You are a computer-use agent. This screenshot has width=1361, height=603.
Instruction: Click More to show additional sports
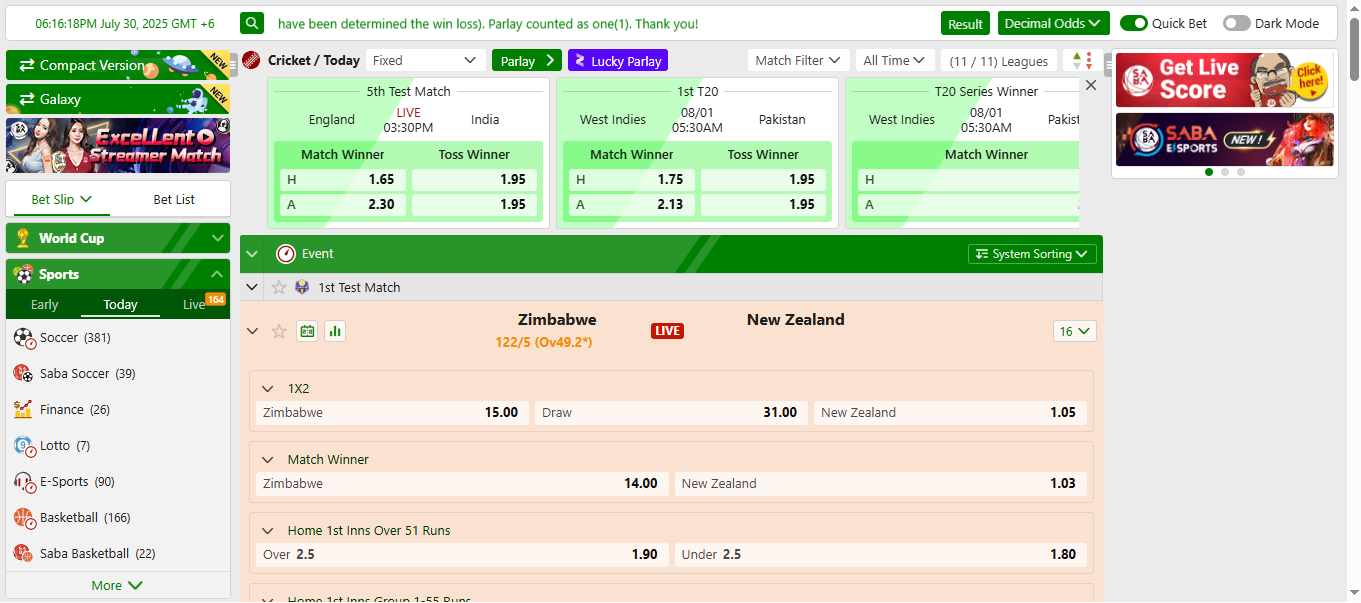(117, 585)
